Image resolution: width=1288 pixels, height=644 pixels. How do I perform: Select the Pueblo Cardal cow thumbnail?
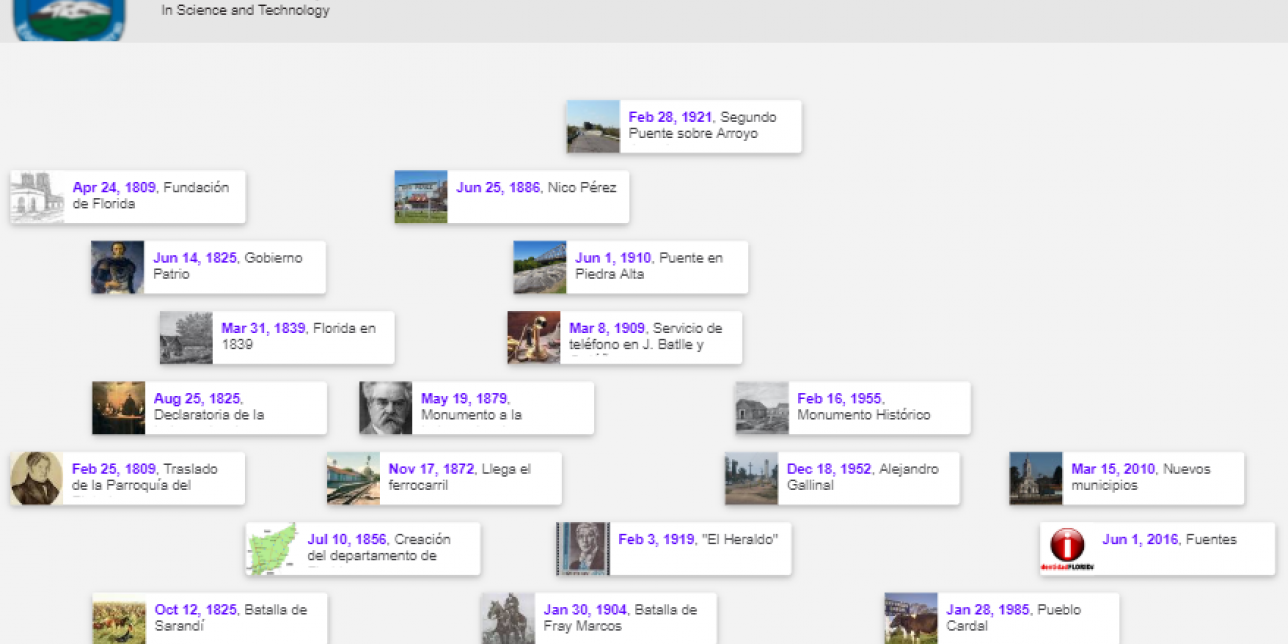click(x=911, y=618)
